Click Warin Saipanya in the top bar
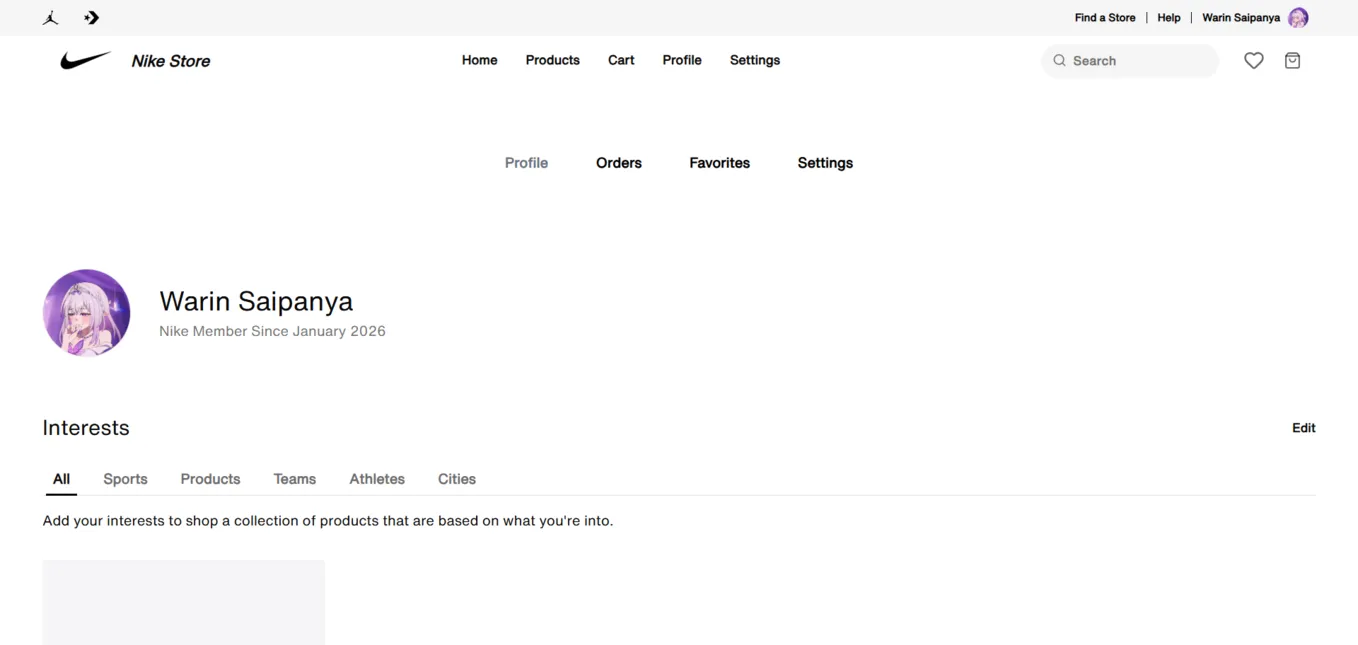The width and height of the screenshot is (1358, 645). (x=1241, y=18)
